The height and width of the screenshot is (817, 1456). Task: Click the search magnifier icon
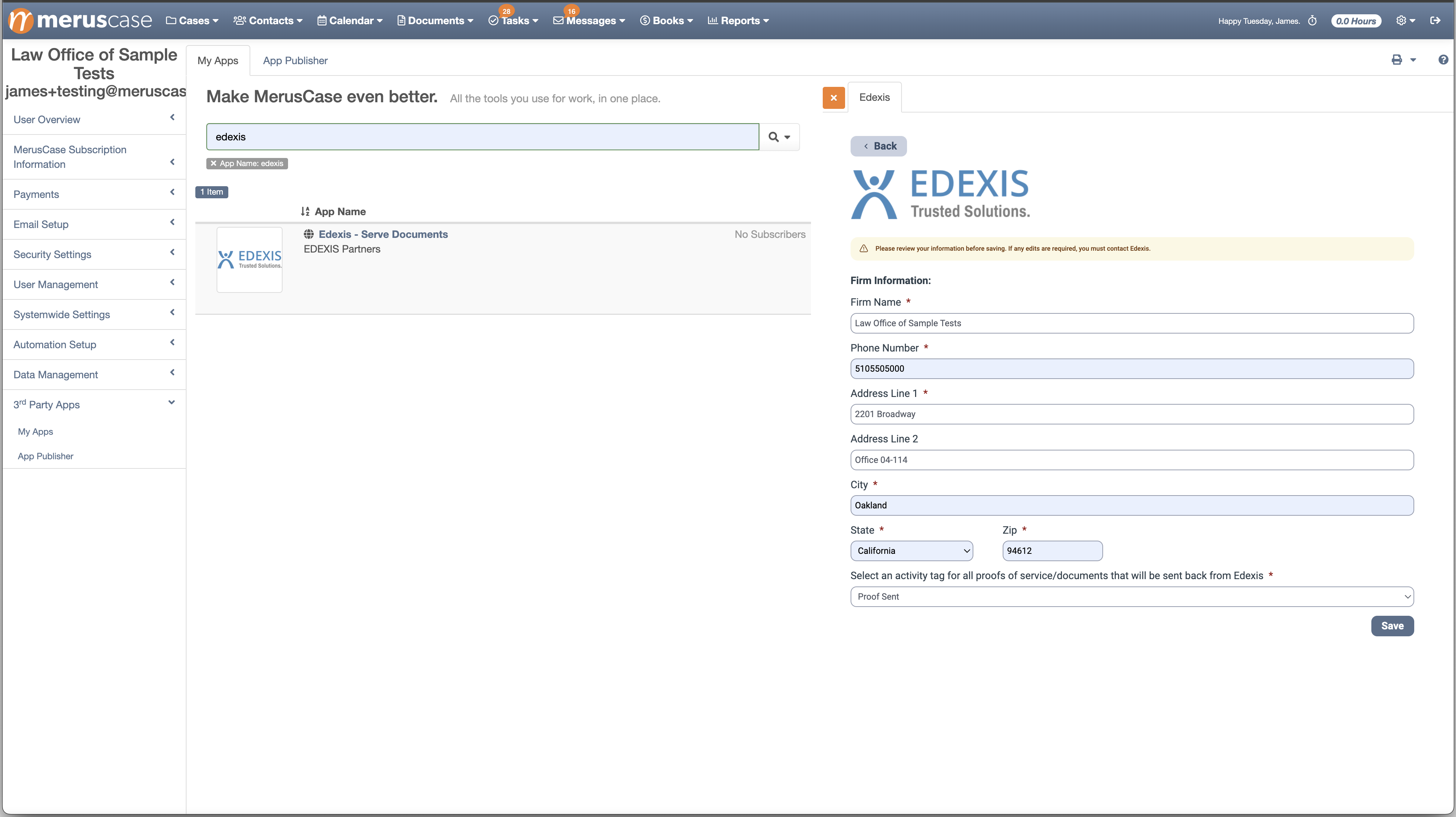774,137
